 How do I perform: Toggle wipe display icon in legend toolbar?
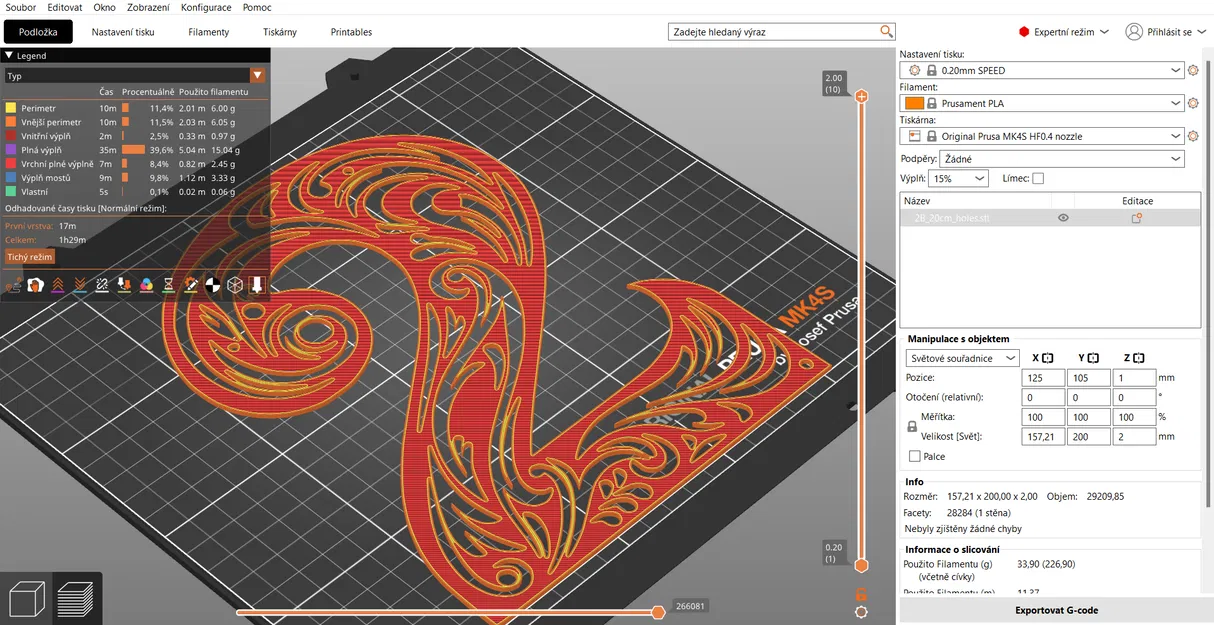pos(36,285)
